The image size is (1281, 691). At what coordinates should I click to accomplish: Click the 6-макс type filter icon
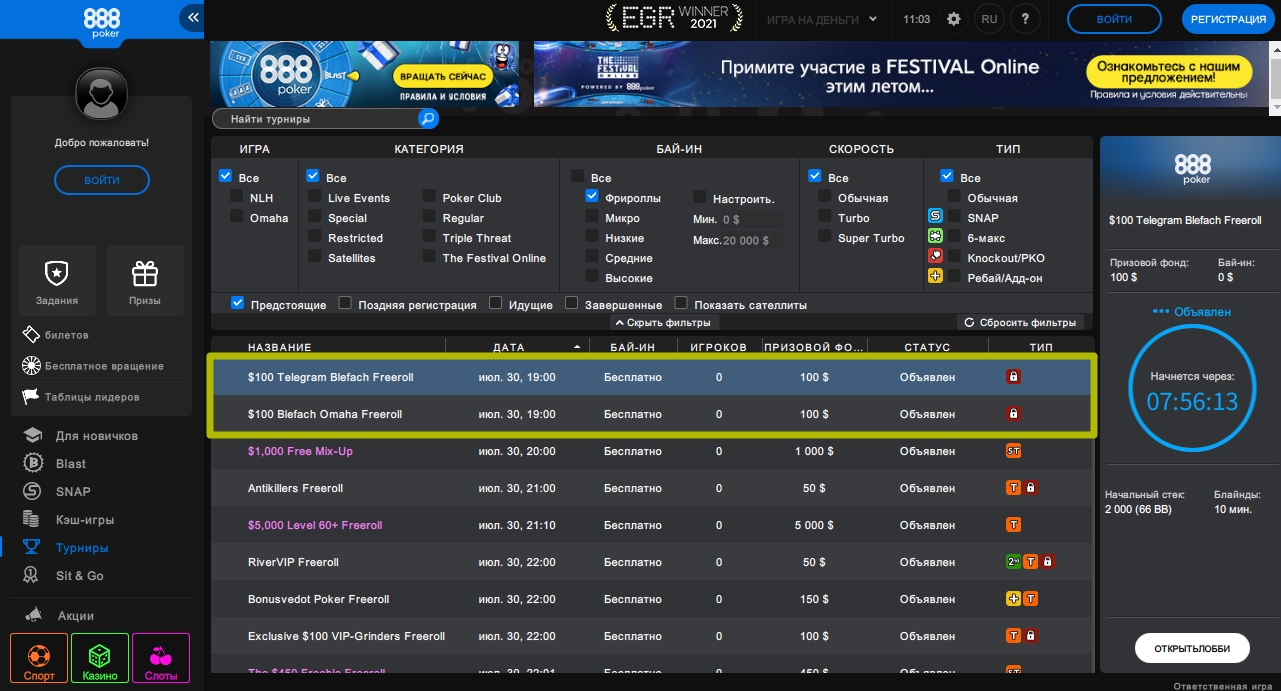point(936,236)
